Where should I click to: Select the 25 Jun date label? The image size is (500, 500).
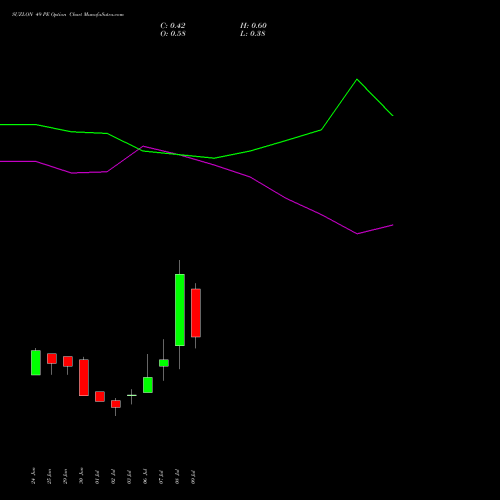(49, 476)
